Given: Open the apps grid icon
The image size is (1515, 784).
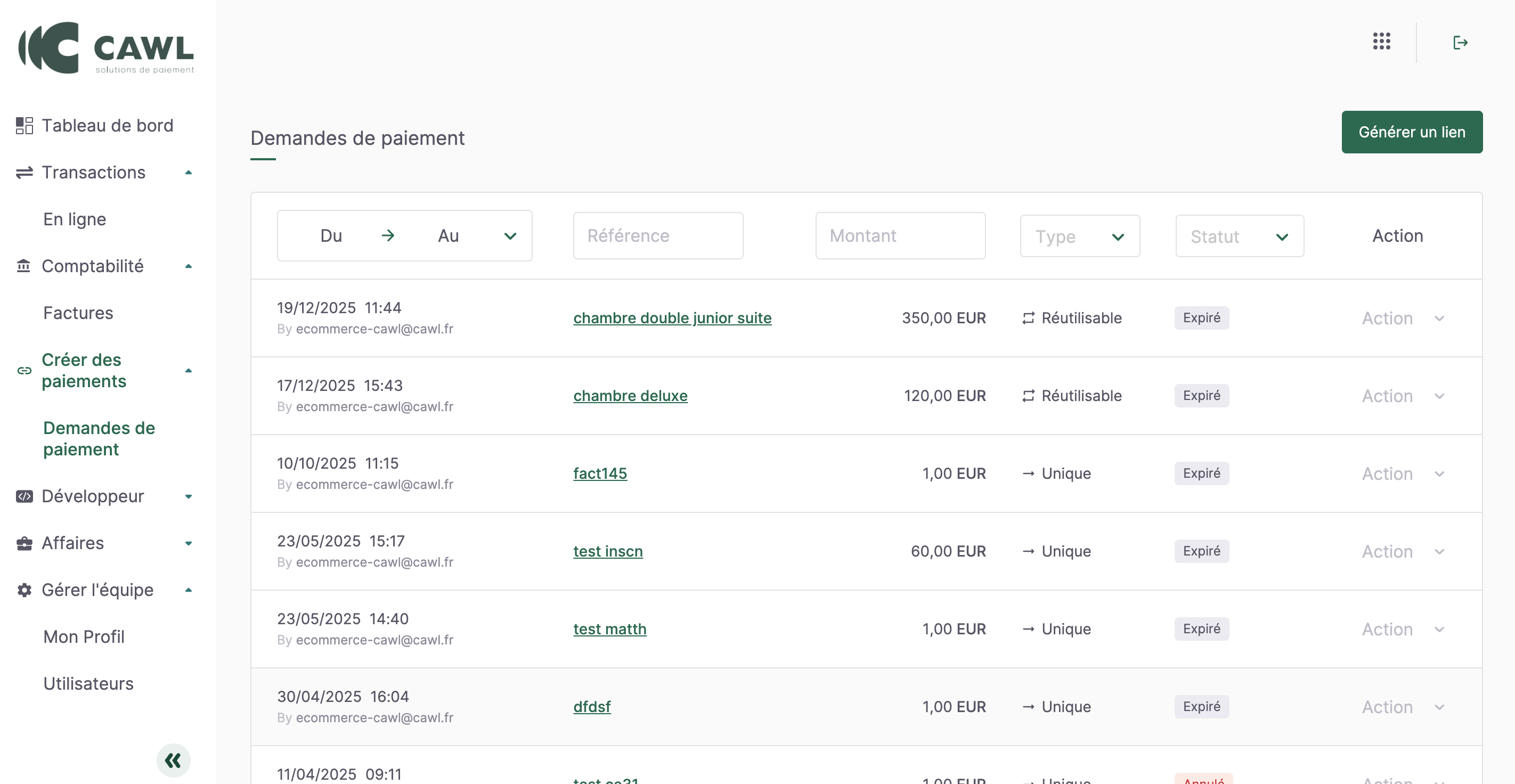Looking at the screenshot, I should pos(1381,42).
